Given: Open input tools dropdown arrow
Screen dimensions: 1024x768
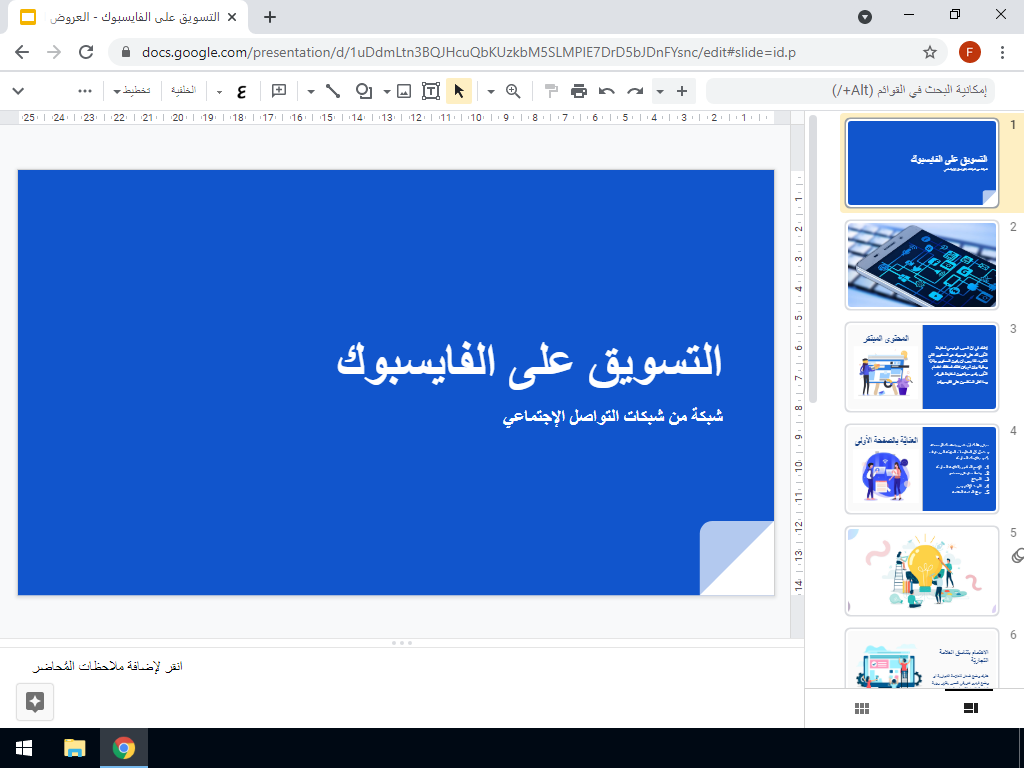Looking at the screenshot, I should (x=219, y=91).
